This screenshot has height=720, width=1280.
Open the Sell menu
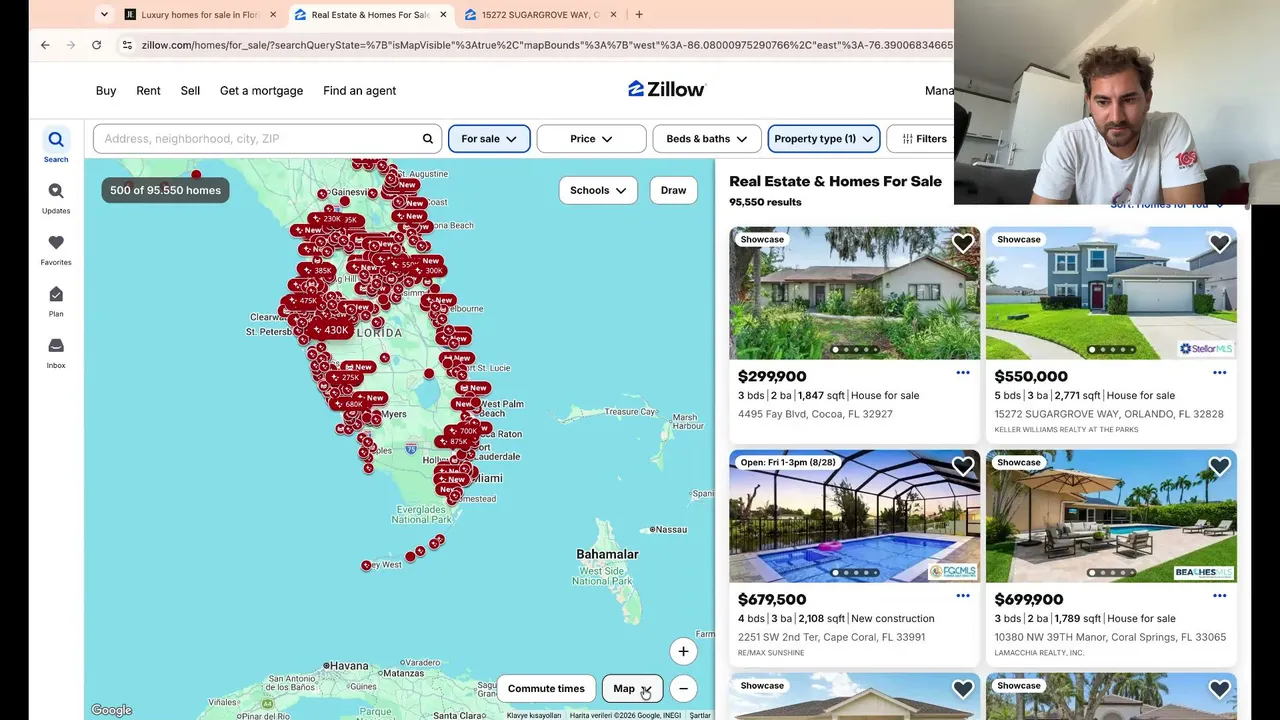click(190, 90)
